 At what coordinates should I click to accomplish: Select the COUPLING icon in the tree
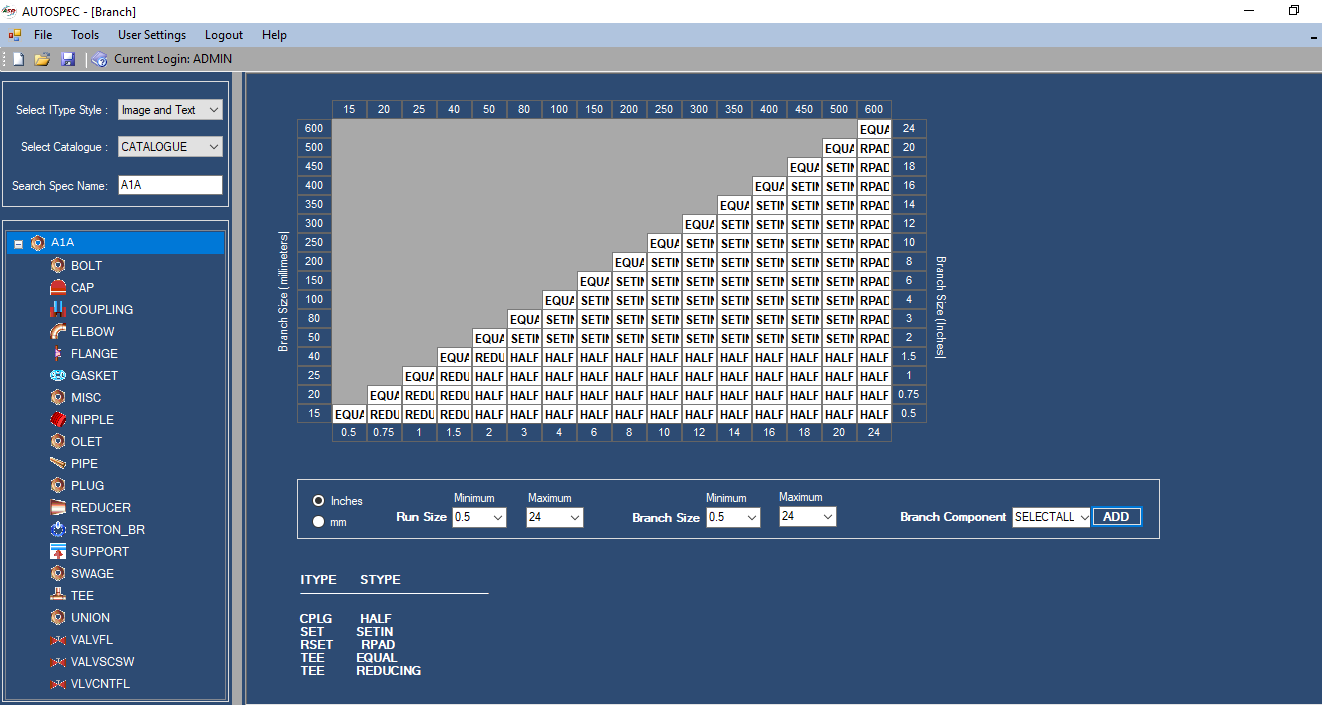[58, 310]
